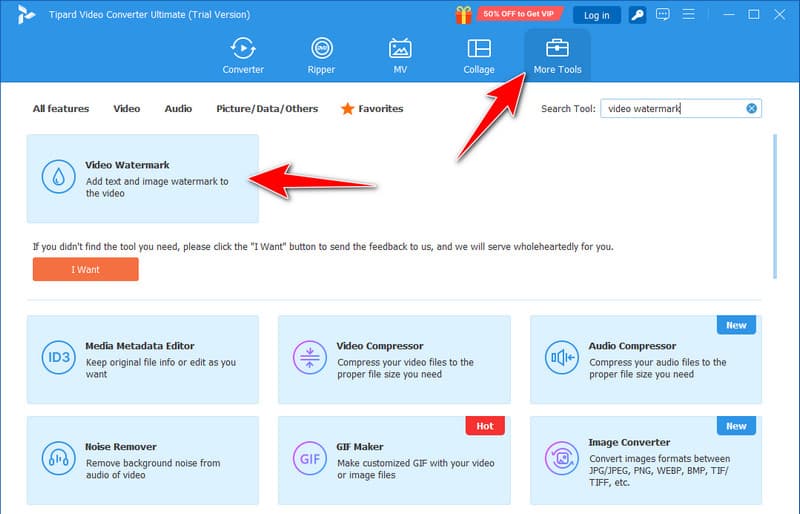Image resolution: width=800 pixels, height=514 pixels.
Task: Click the Favorites star icon
Action: [x=347, y=109]
